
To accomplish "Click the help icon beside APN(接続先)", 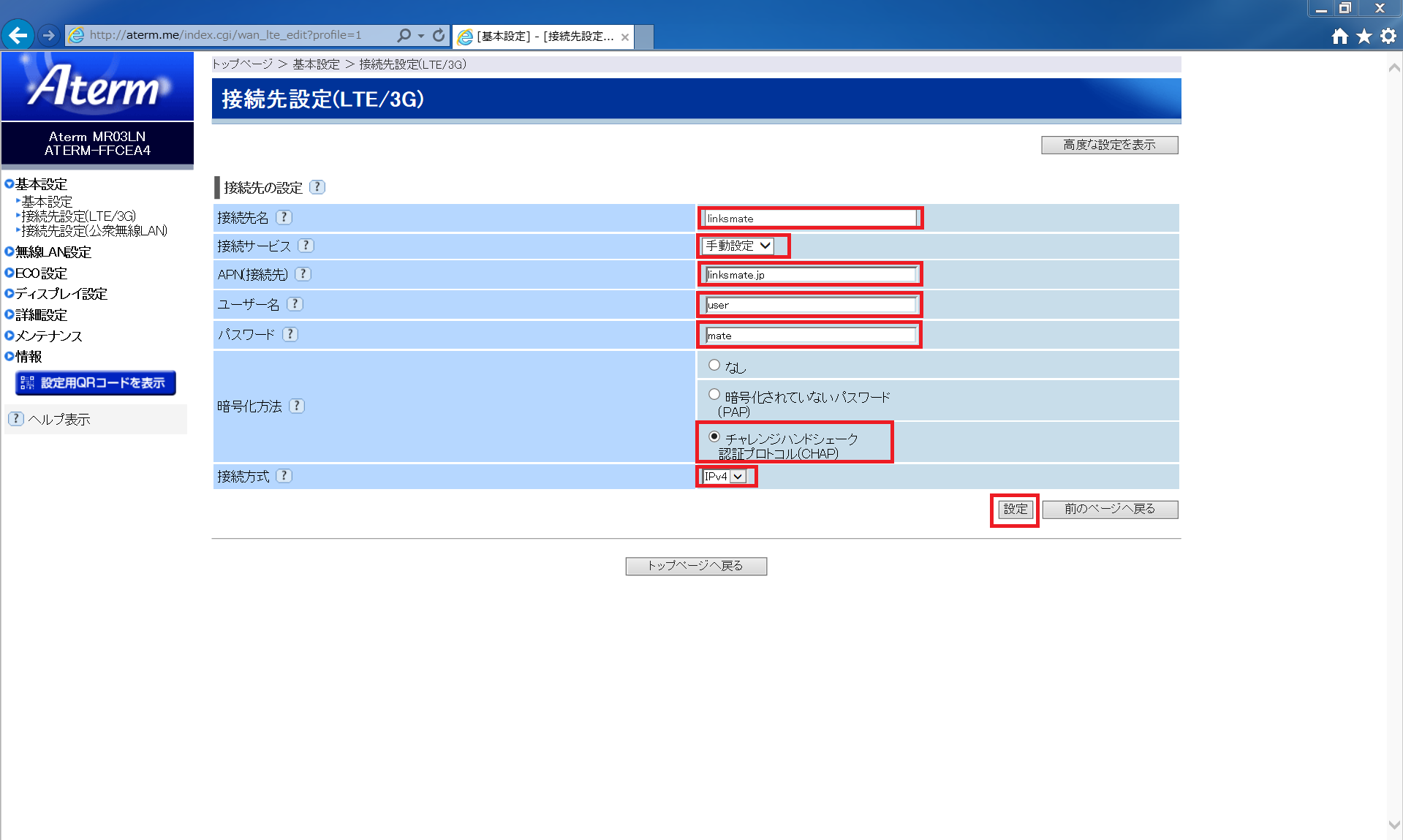I will tap(303, 274).
